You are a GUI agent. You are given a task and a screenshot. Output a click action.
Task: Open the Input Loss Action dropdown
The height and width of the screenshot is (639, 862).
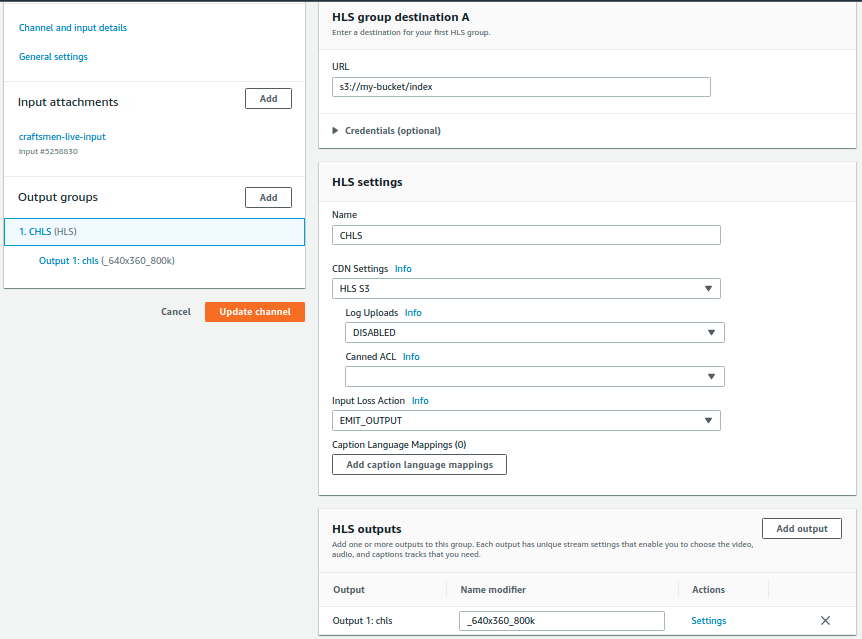coord(526,421)
